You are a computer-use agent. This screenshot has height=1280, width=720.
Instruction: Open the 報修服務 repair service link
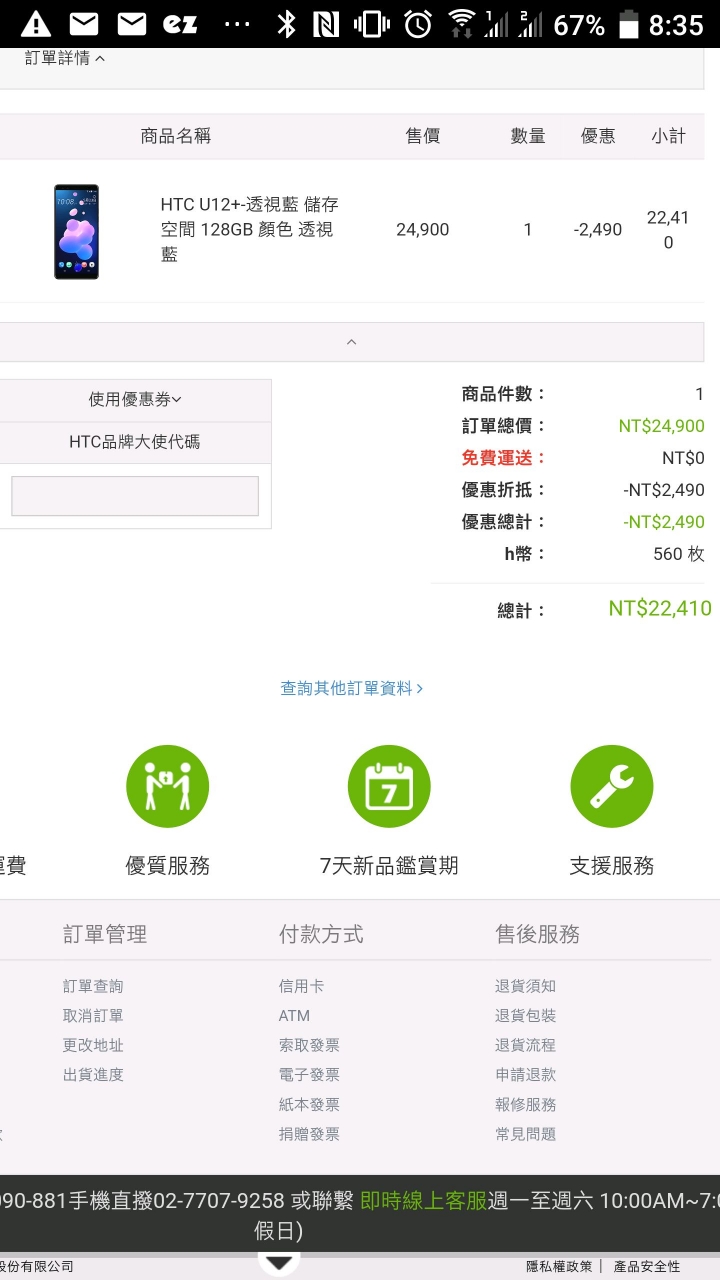[x=525, y=1105]
